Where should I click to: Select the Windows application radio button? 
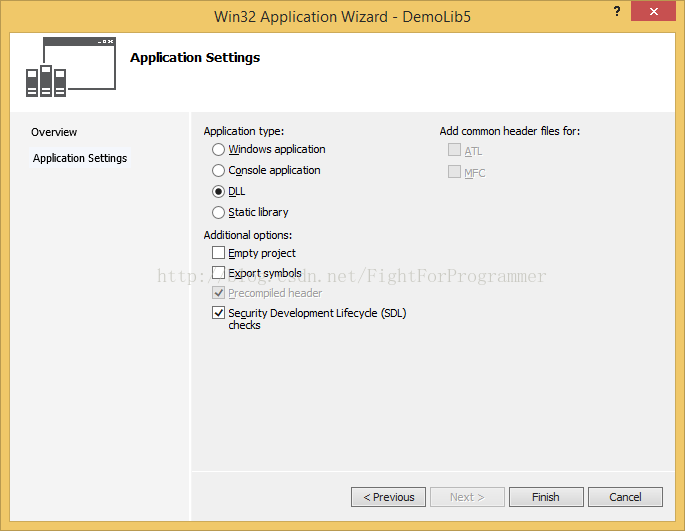coord(218,150)
